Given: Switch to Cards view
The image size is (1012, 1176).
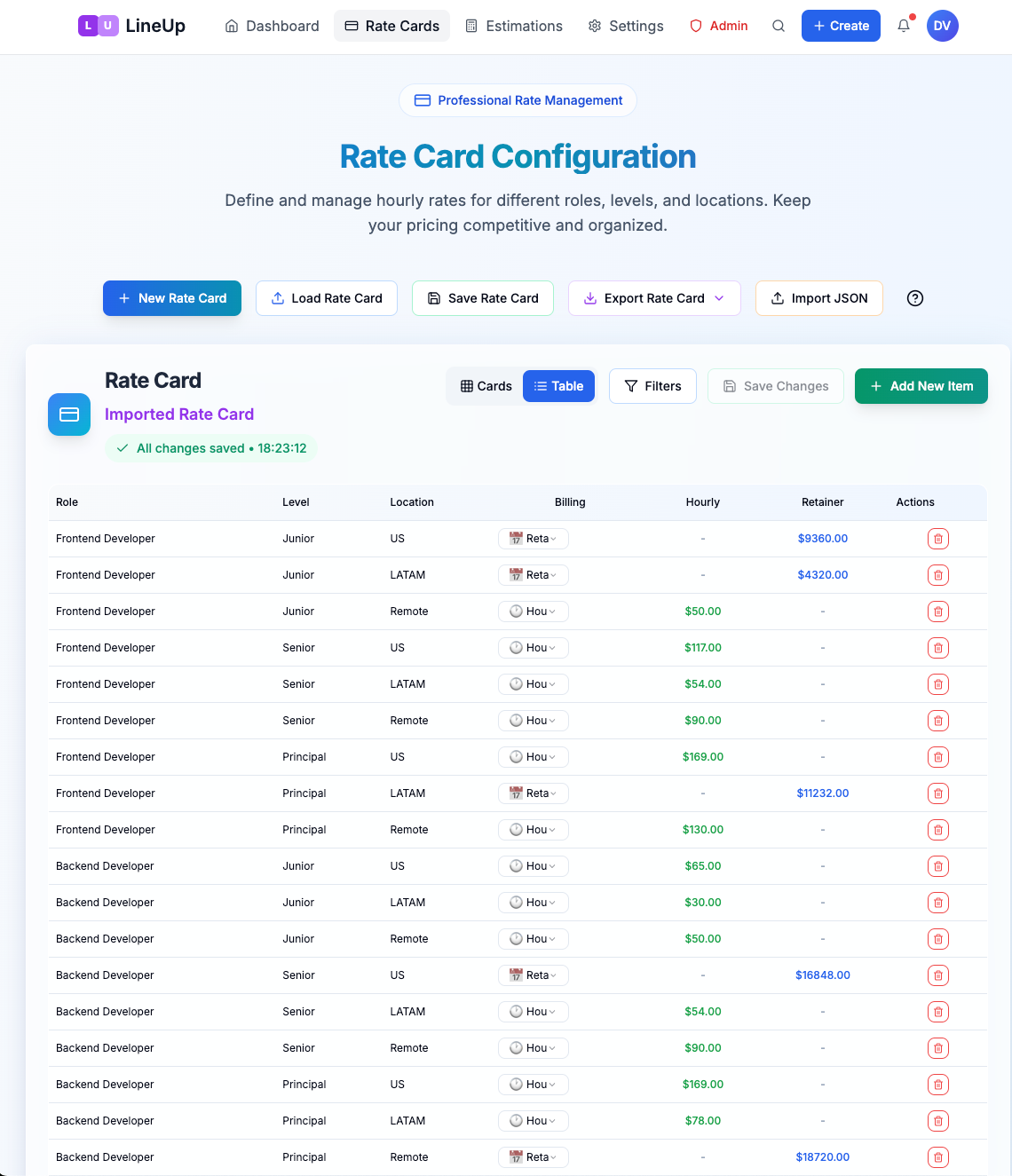Looking at the screenshot, I should click(x=486, y=386).
